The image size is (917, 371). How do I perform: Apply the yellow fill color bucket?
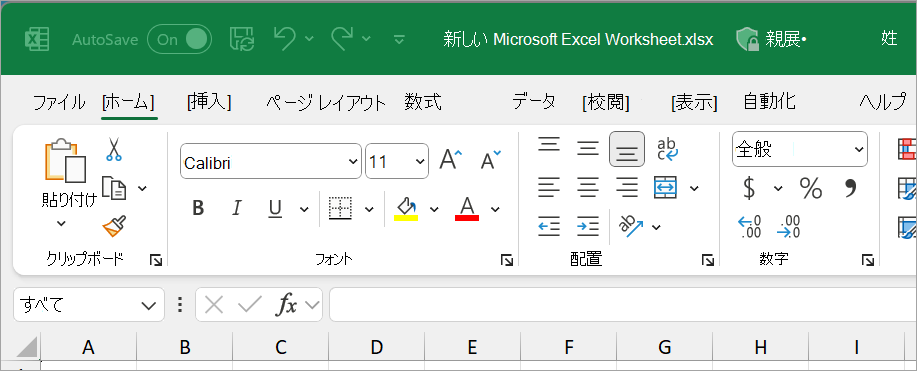tap(406, 208)
